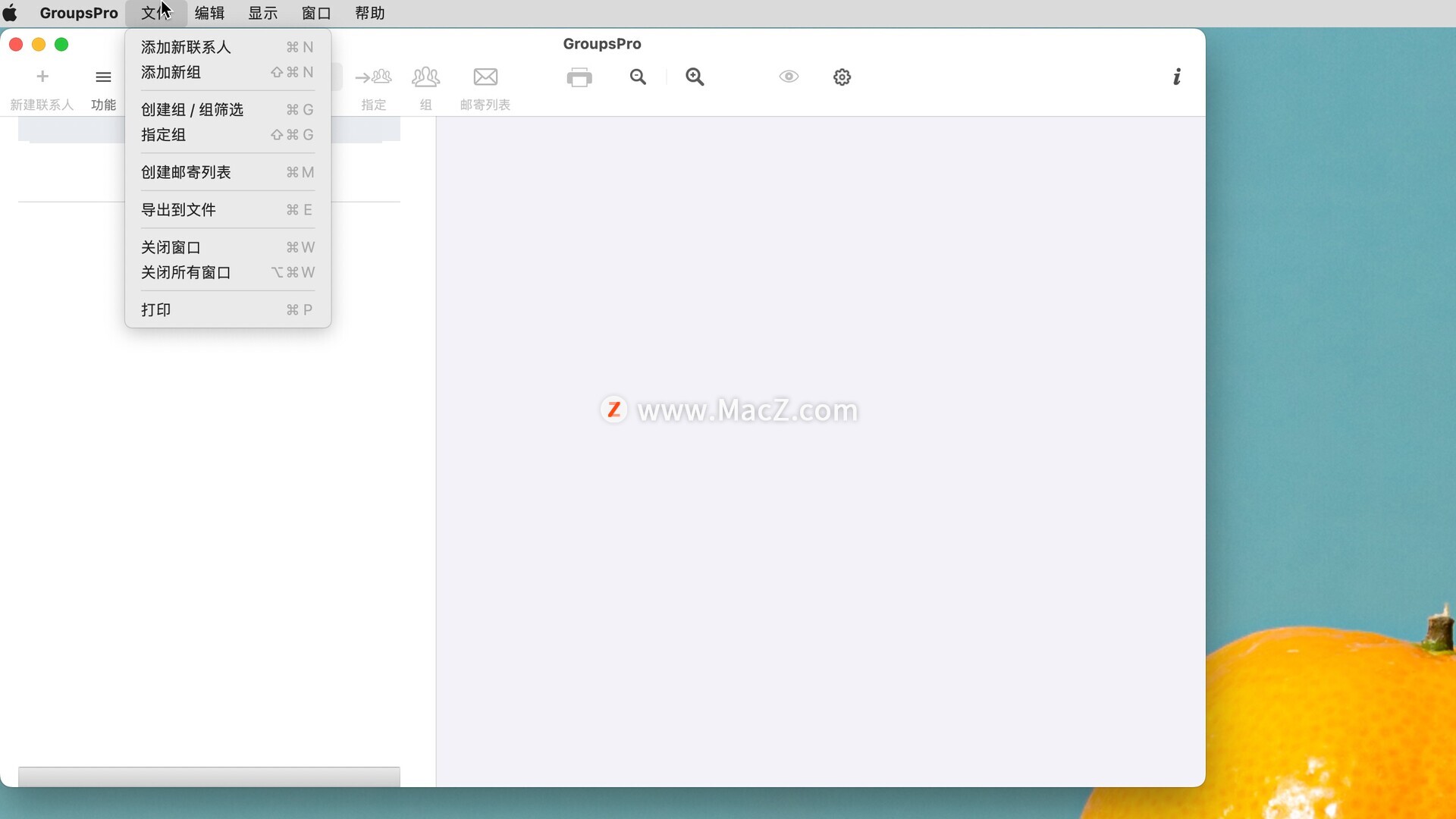Open the 功能 list icon in toolbar
The width and height of the screenshot is (1456, 819).
(x=103, y=77)
